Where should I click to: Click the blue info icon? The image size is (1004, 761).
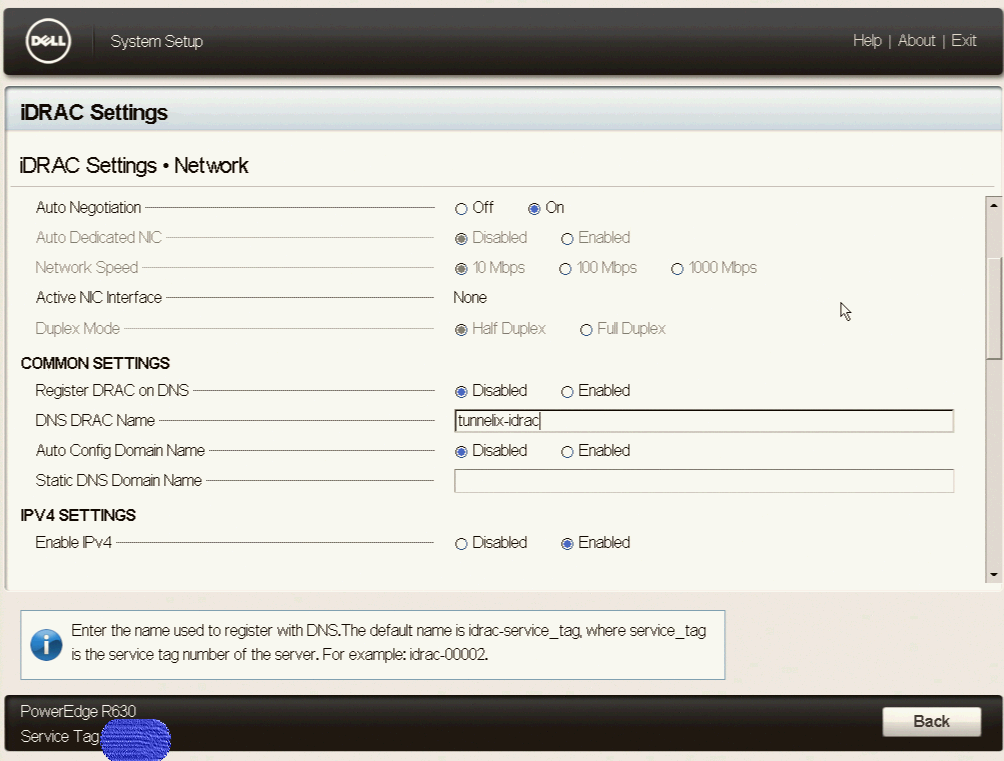(x=46, y=645)
